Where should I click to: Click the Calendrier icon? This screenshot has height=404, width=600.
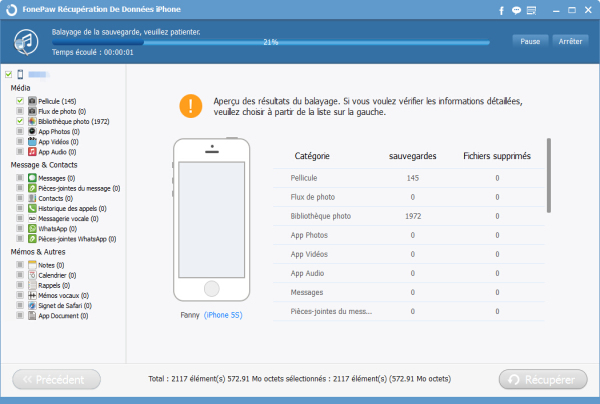(x=32, y=275)
